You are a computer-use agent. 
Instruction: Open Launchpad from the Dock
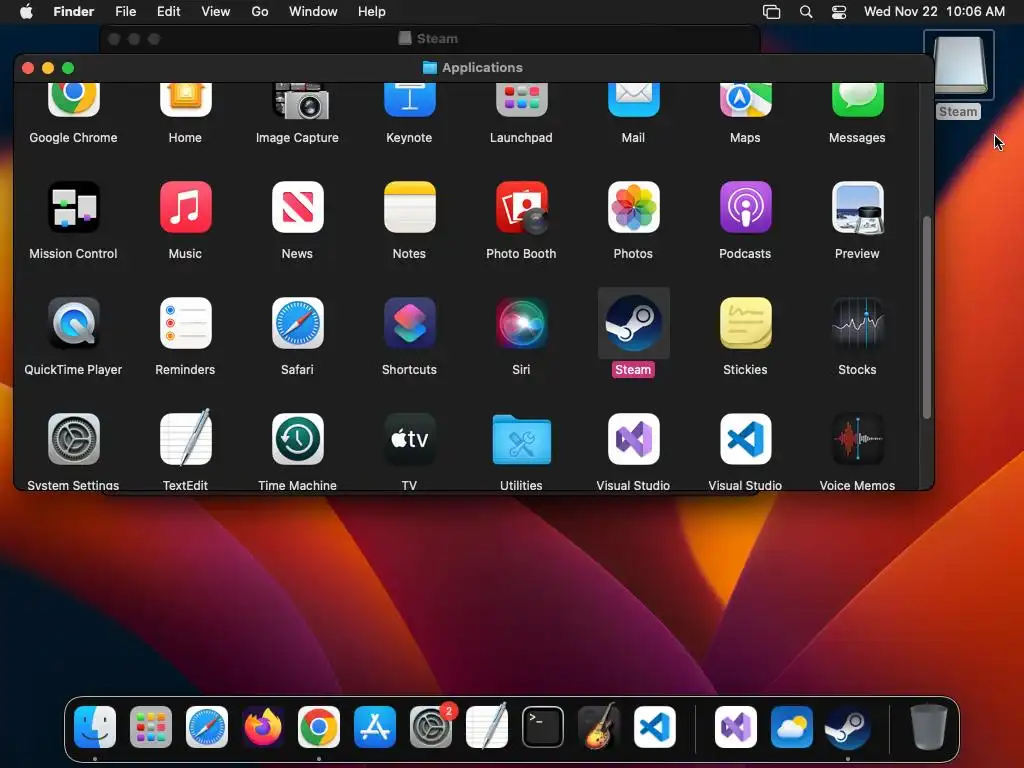[x=151, y=727]
